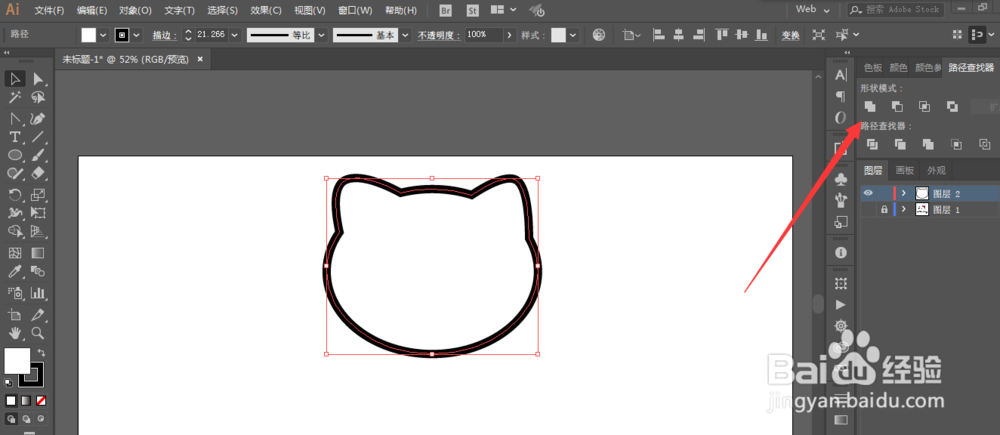Click horizontal align center icon
The height and width of the screenshot is (435, 1000).
[x=679, y=34]
